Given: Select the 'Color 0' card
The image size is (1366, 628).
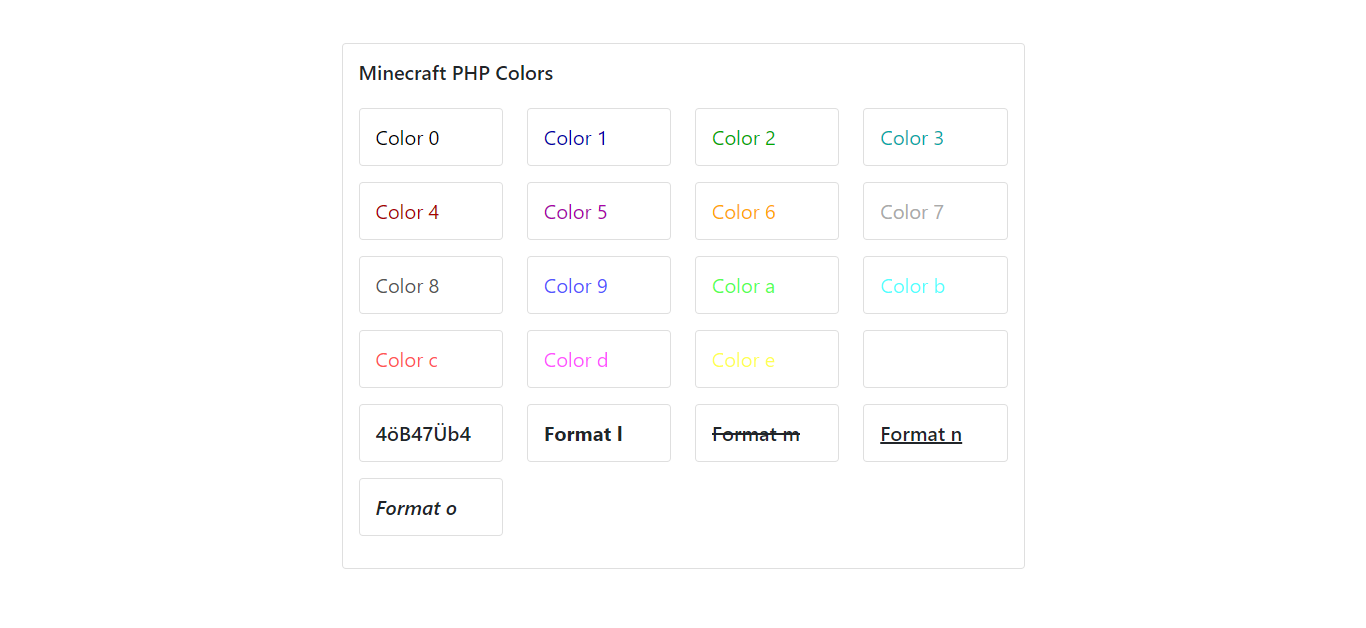Looking at the screenshot, I should pos(431,137).
